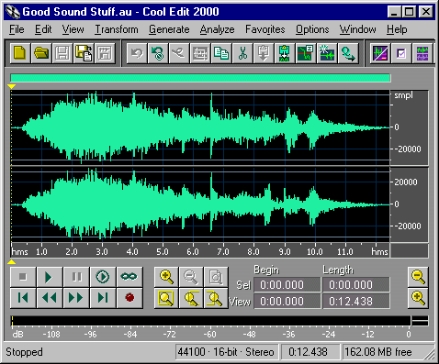Fast forward with the double-right-arrow button

76,298
